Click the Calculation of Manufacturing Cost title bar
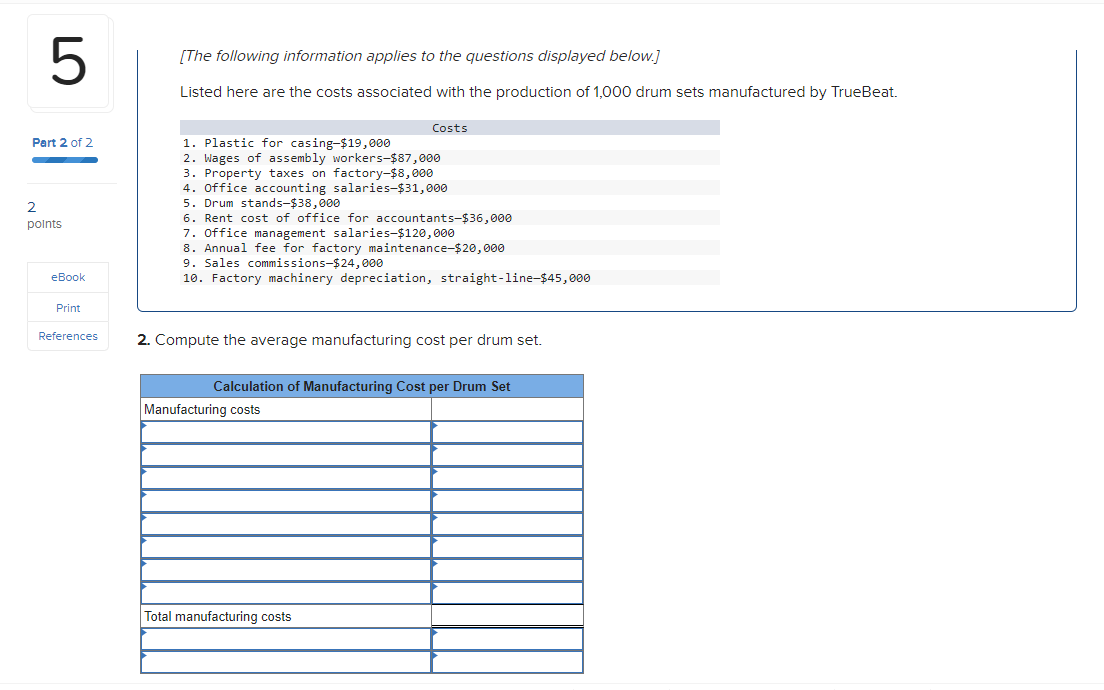The height and width of the screenshot is (690, 1104). click(x=362, y=386)
